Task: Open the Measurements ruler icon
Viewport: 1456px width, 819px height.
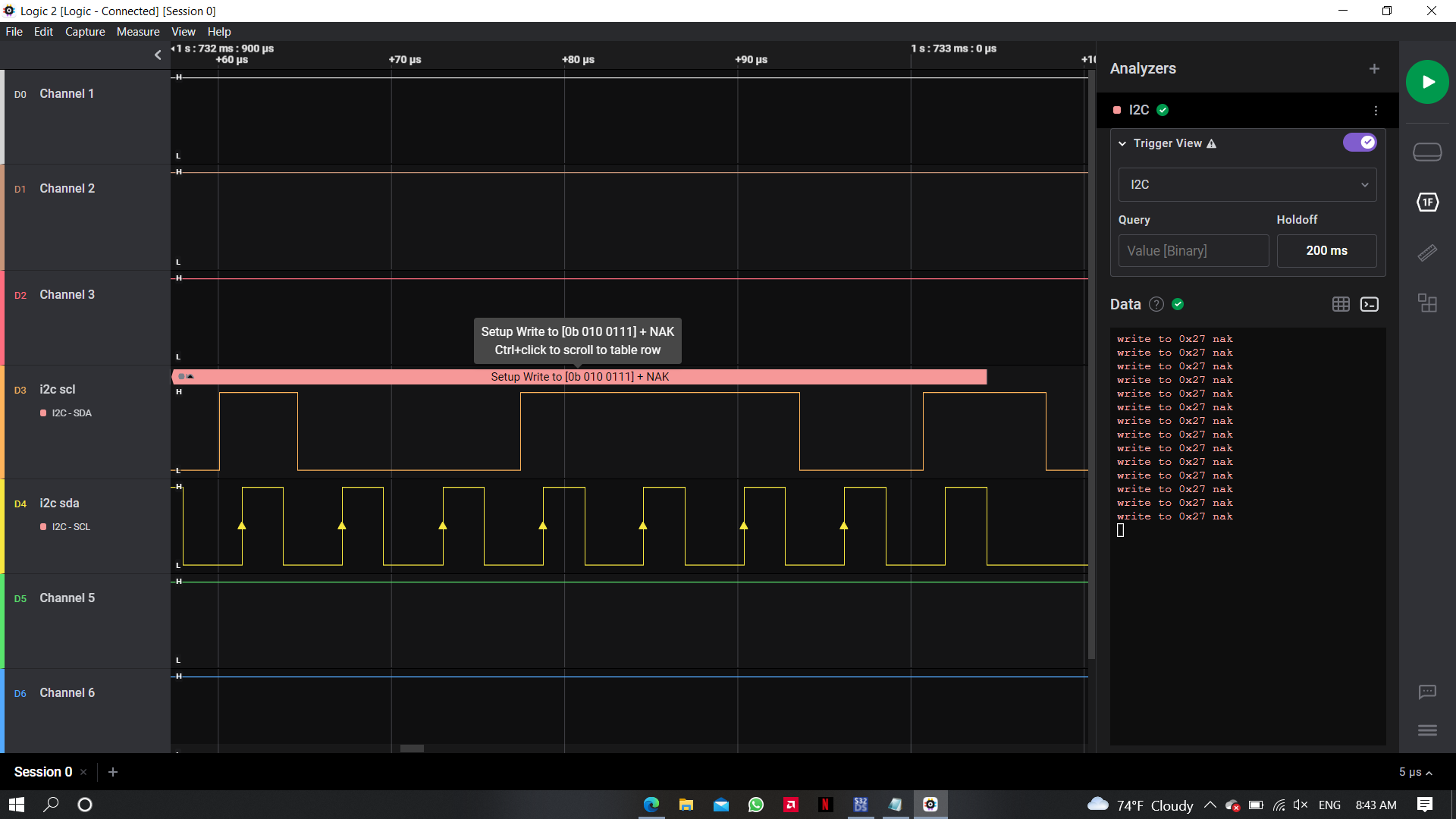Action: point(1426,253)
